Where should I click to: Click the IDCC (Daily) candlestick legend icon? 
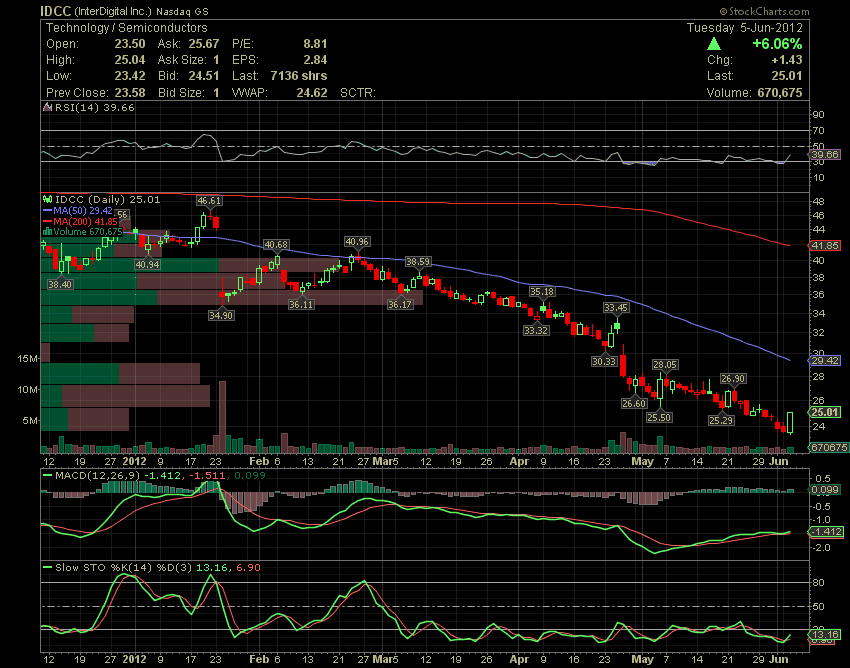[48, 199]
